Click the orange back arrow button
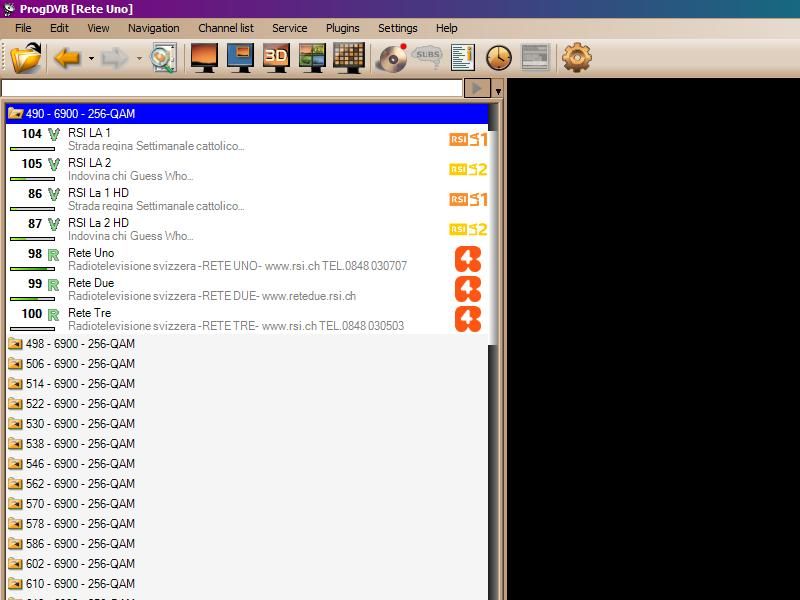Screen dimensions: 800x600 coord(67,58)
